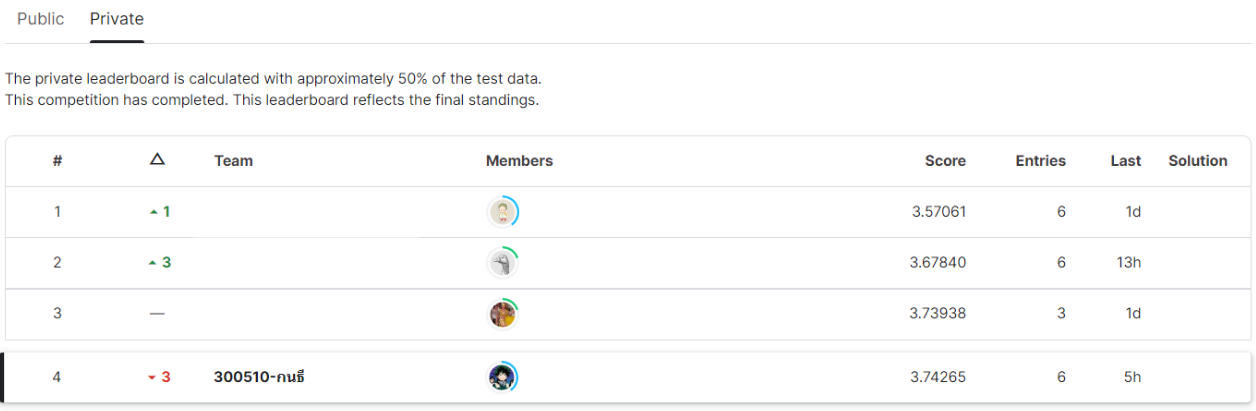Select the score 3.74265 in highlighted row
Screen dimensions: 1256x411
click(938, 377)
